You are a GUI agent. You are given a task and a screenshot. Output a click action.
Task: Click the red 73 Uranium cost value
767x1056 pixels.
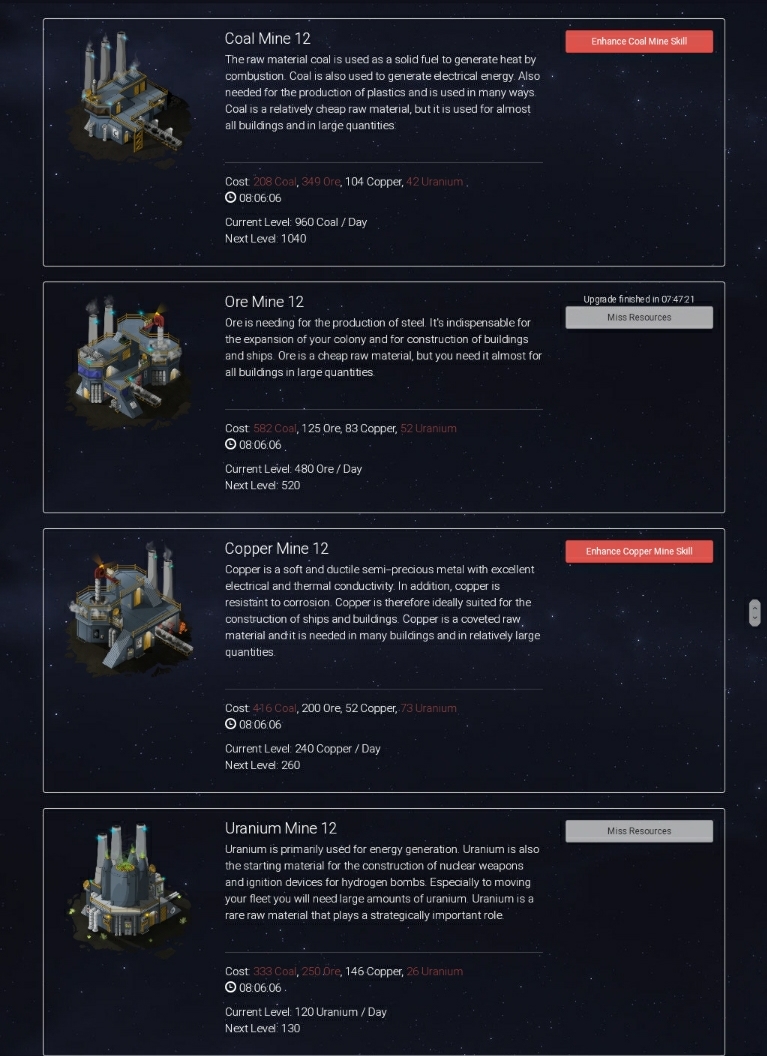pyautogui.click(x=428, y=708)
